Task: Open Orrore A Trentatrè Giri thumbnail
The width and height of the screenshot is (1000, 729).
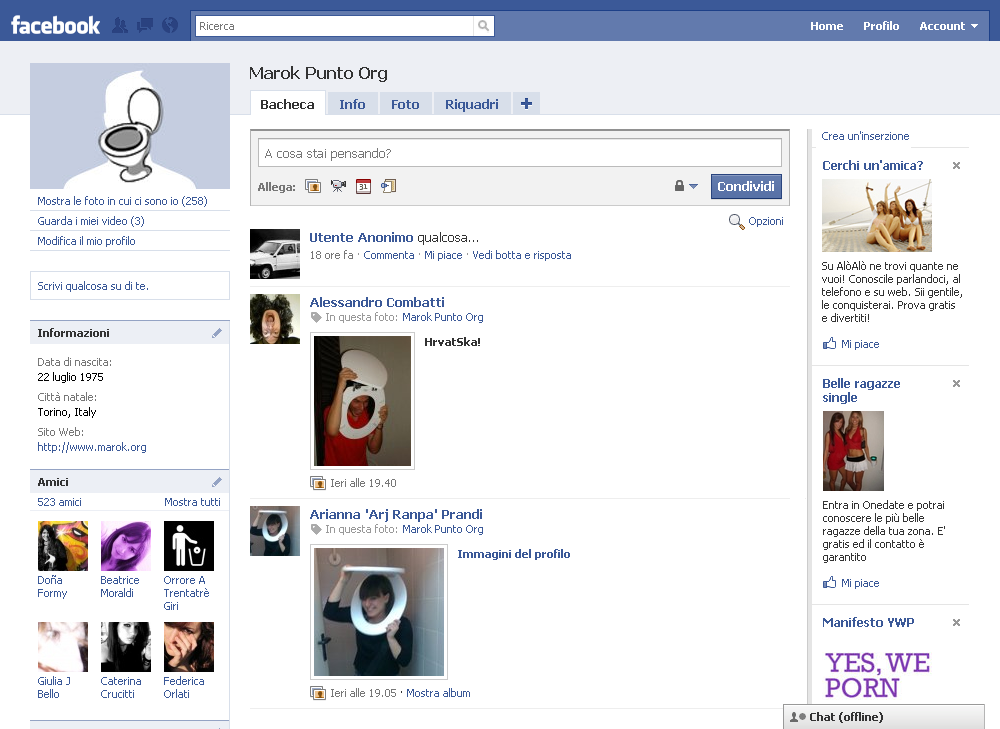Action: pos(189,546)
